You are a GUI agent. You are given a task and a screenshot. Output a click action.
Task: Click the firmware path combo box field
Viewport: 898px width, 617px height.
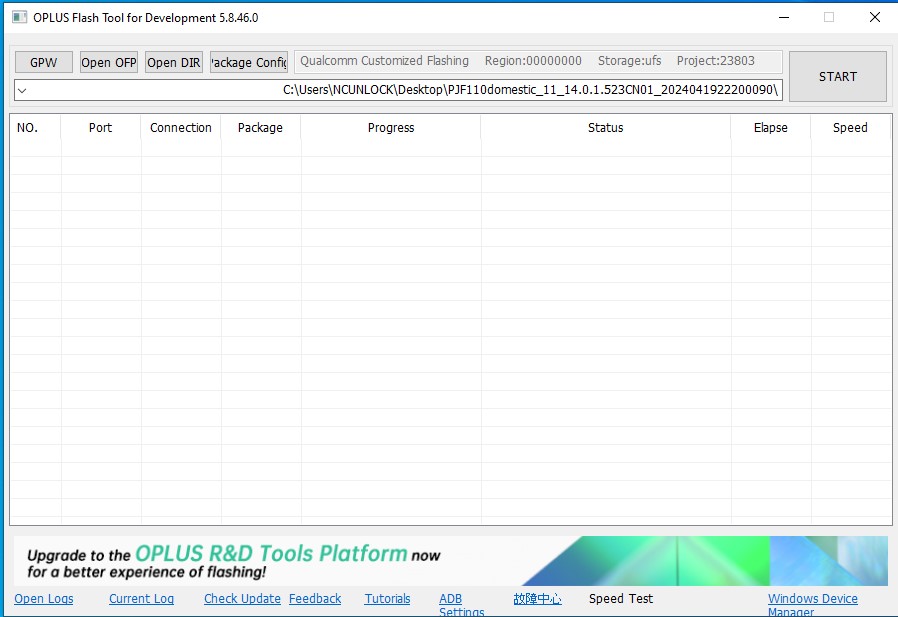coord(400,91)
